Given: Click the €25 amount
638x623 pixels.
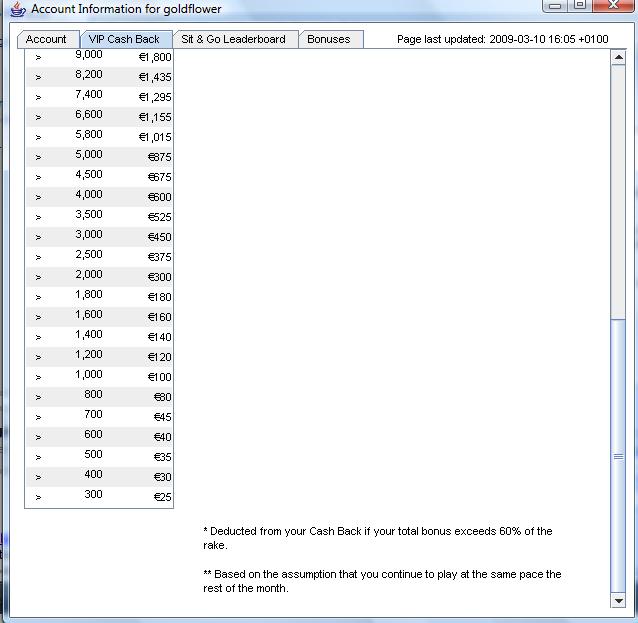Looking at the screenshot, I should [162, 497].
